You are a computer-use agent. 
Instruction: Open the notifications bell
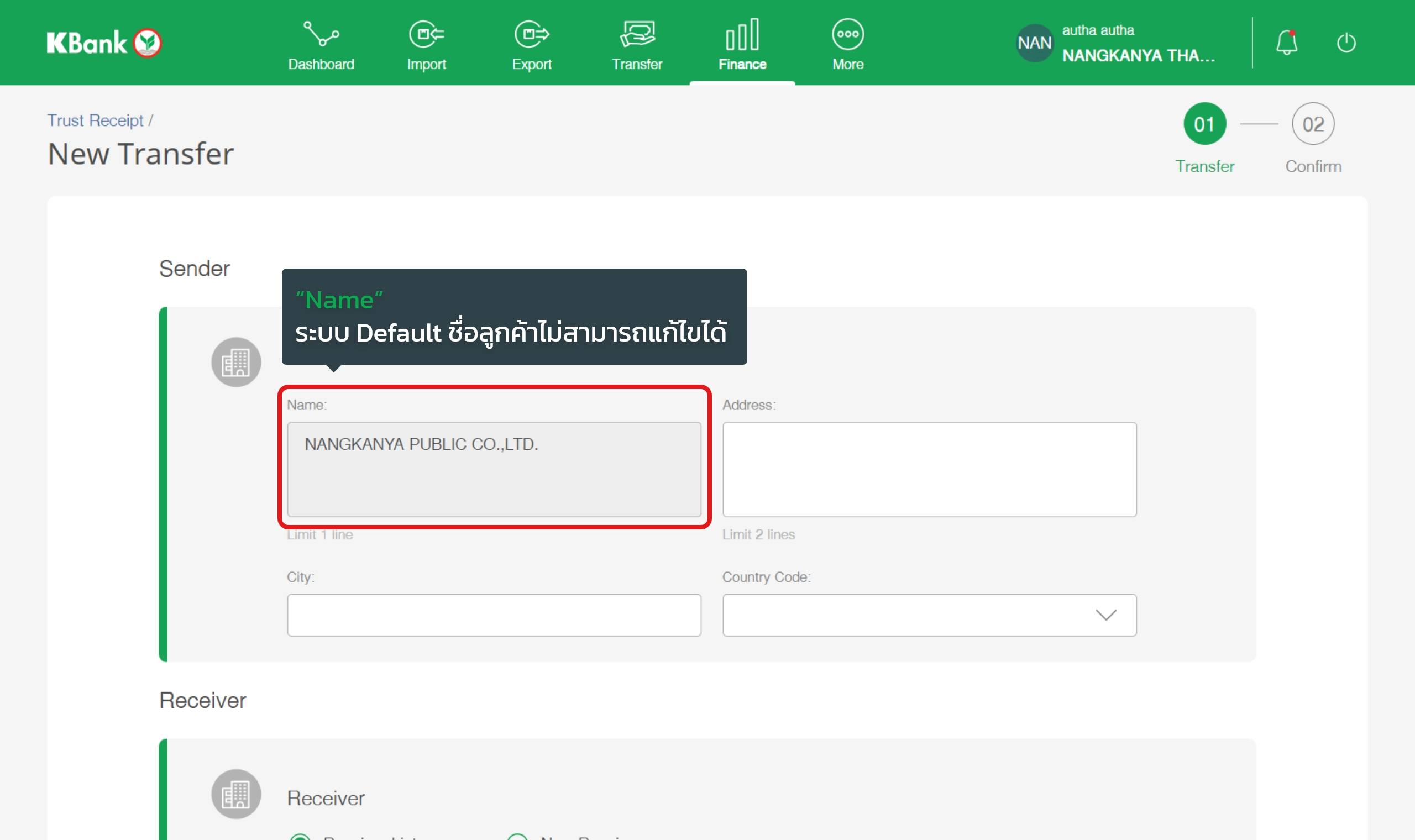pyautogui.click(x=1286, y=43)
